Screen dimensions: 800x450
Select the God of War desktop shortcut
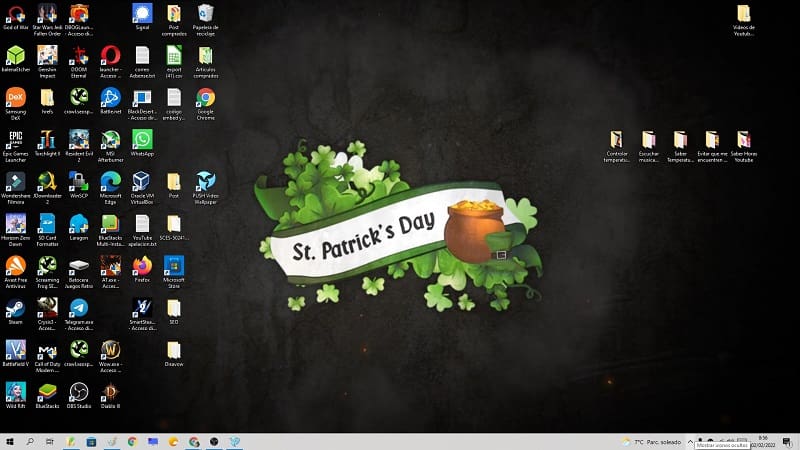(x=15, y=18)
